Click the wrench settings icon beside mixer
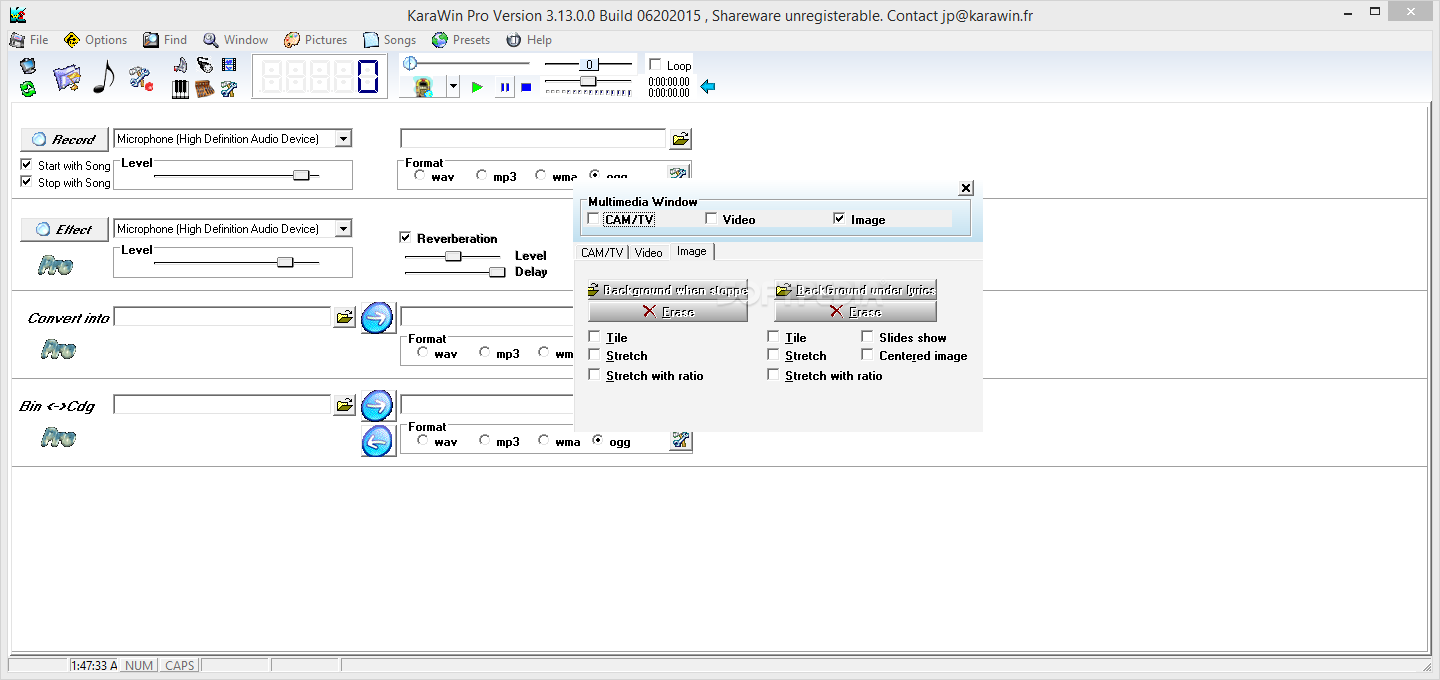This screenshot has height=680, width=1440. point(230,89)
